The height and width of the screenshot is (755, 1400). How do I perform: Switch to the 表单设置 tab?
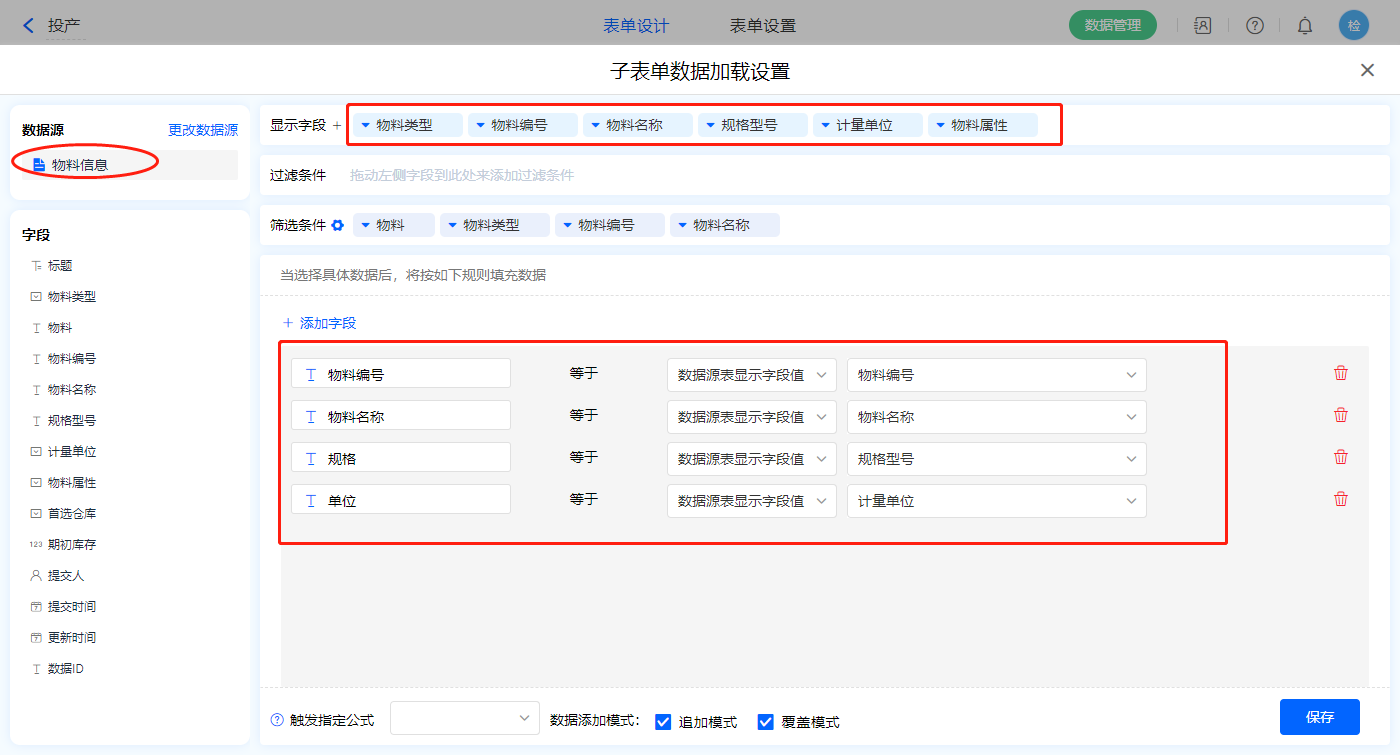763,26
